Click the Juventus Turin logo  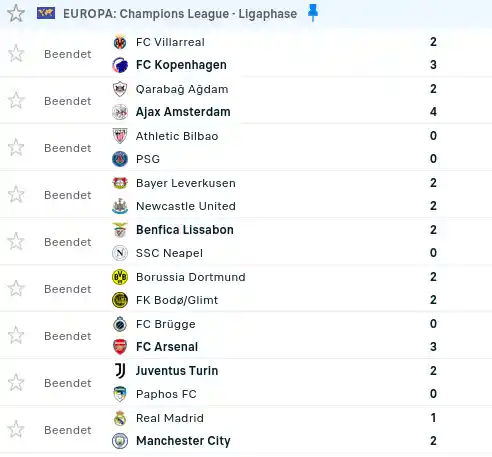pos(120,371)
